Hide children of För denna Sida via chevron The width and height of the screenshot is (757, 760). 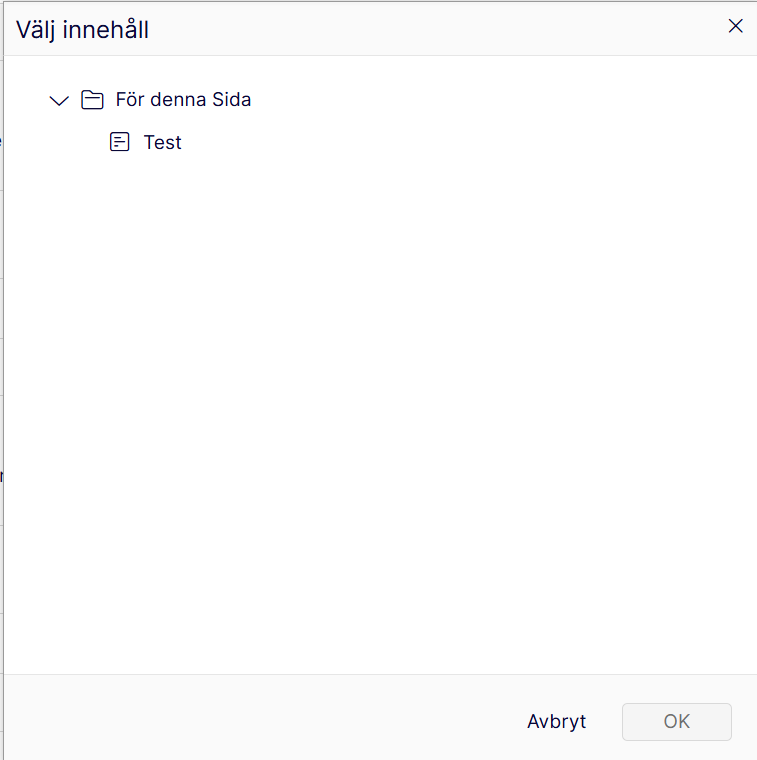[59, 100]
